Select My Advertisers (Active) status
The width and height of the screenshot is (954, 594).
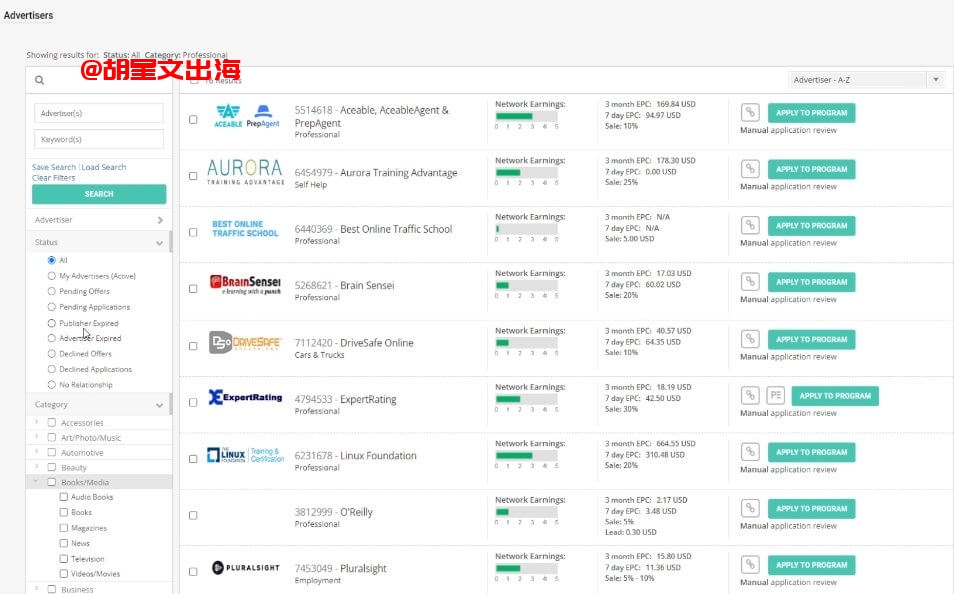pos(52,276)
